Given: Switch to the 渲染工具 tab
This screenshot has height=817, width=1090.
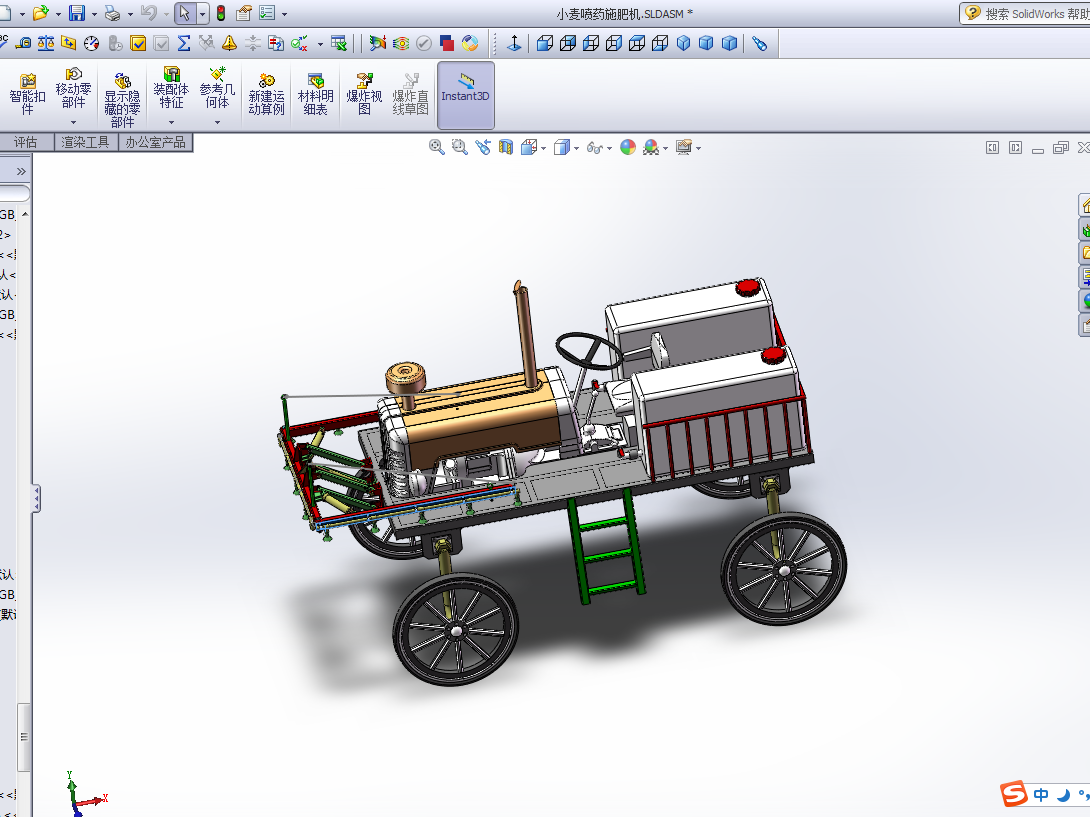Looking at the screenshot, I should (x=86, y=143).
